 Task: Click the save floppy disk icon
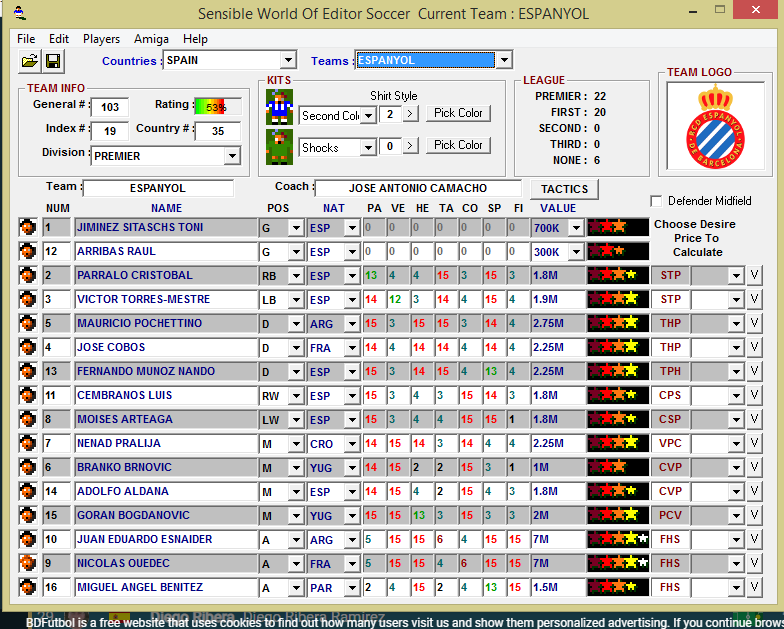53,61
